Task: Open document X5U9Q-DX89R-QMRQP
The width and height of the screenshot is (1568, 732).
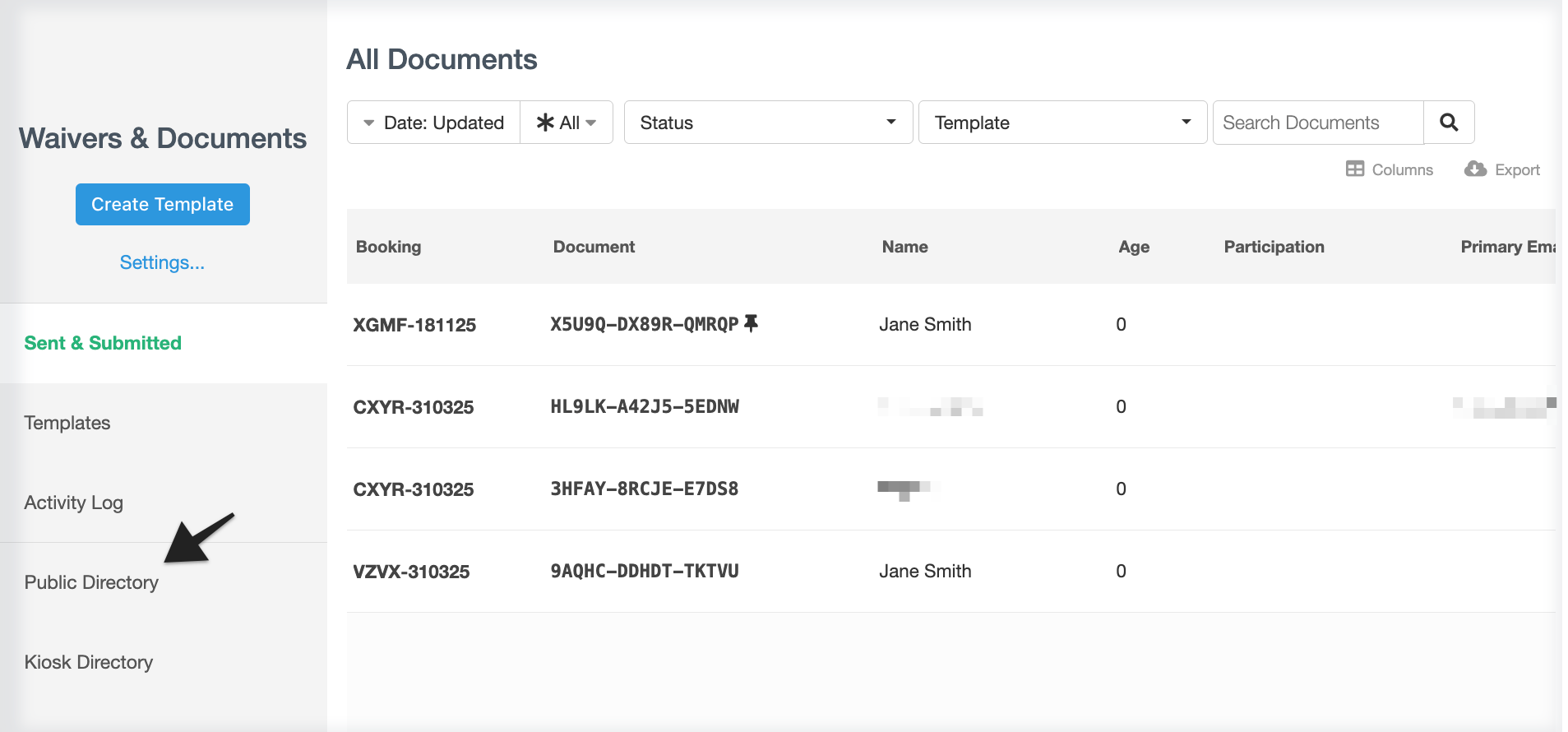Action: tap(645, 324)
